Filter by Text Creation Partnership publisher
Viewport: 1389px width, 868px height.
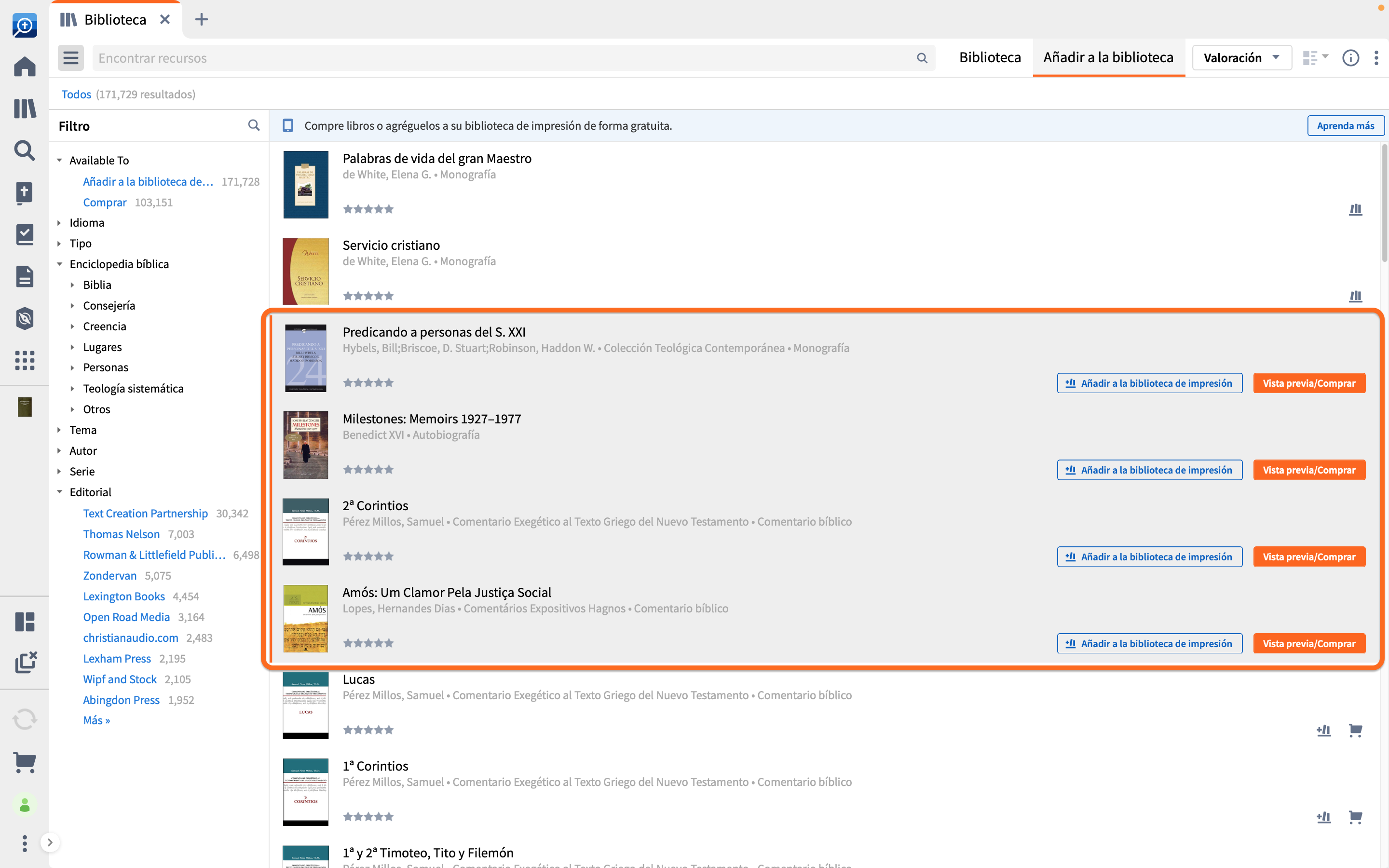145,513
